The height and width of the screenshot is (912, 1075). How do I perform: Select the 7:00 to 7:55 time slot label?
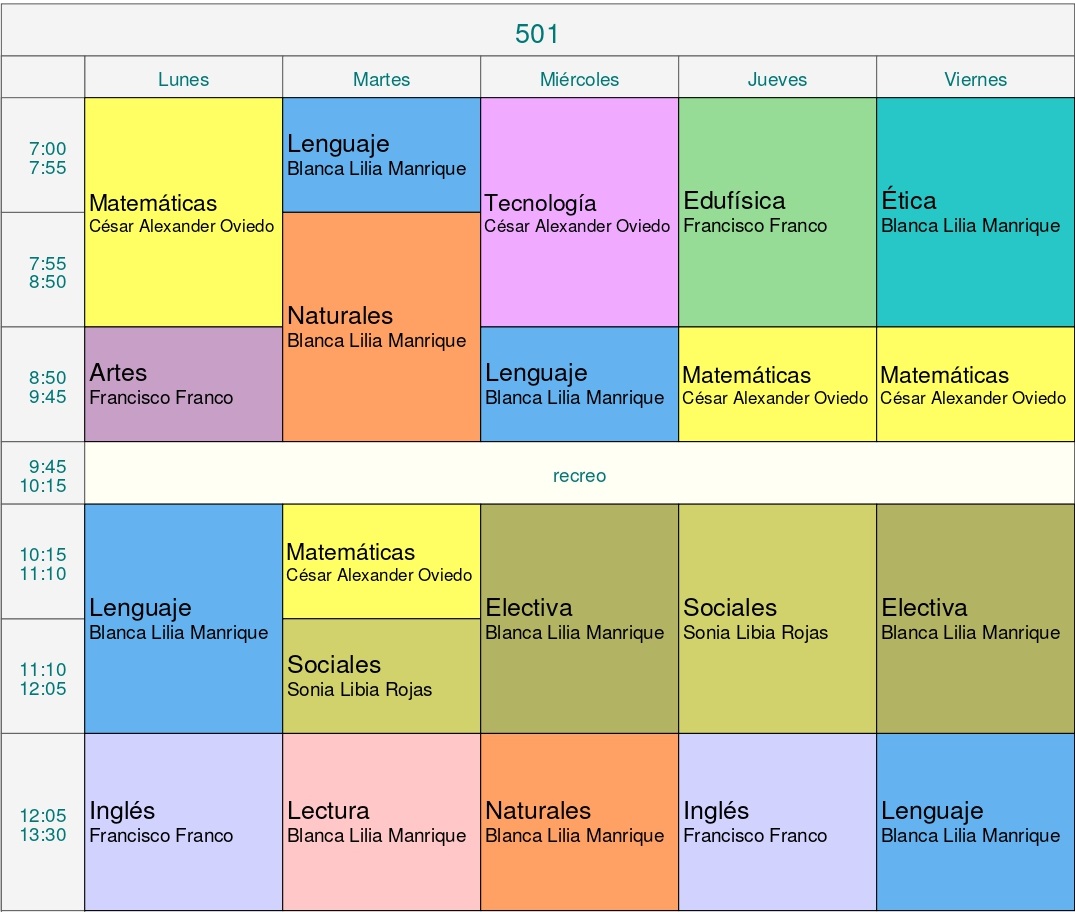[47, 158]
